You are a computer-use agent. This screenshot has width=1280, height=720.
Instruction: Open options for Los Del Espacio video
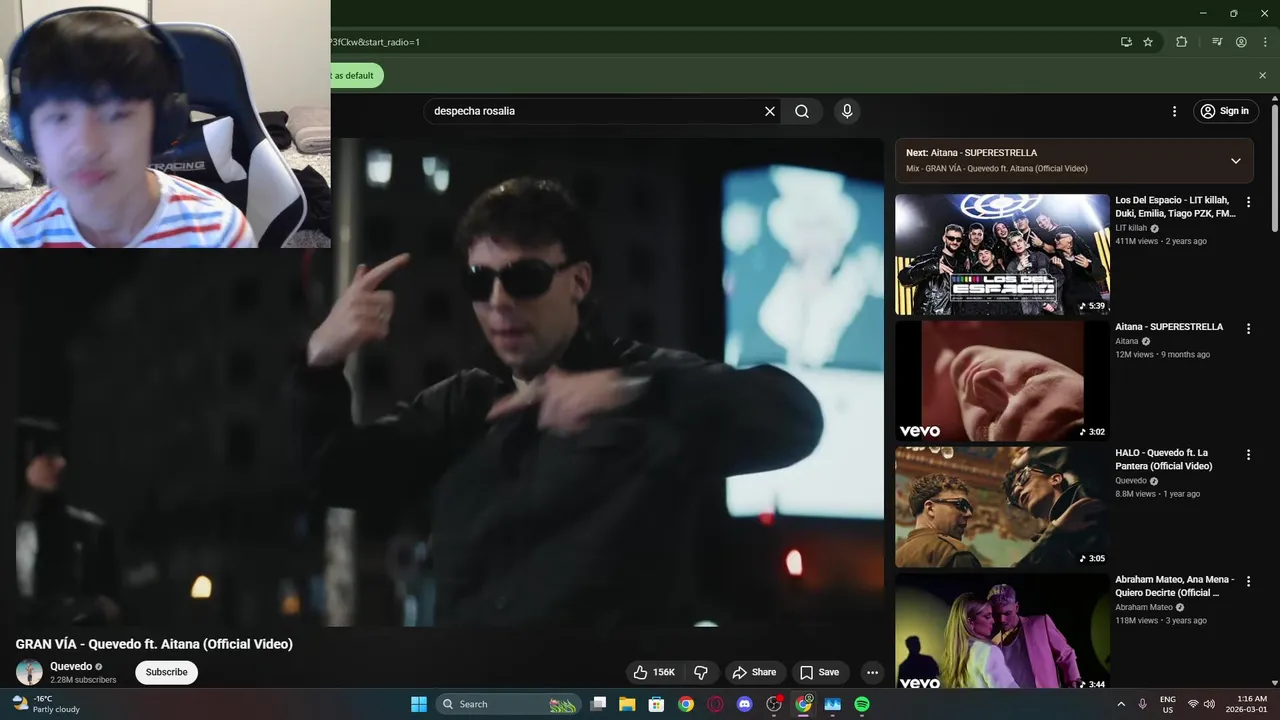tap(1248, 202)
